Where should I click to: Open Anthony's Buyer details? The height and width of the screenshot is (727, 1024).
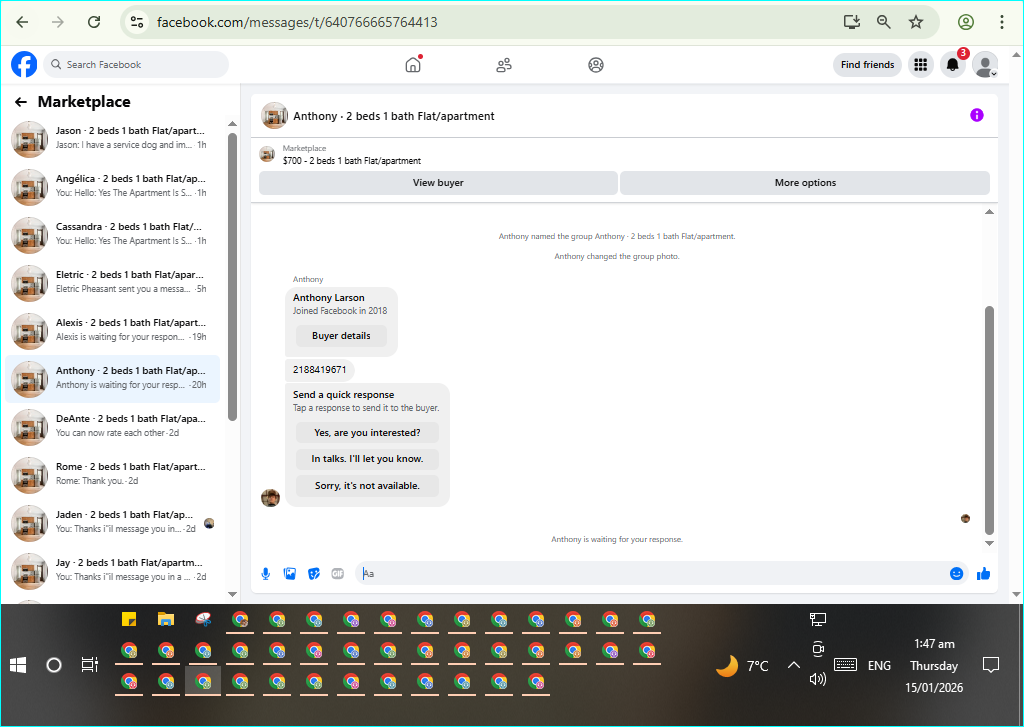tap(341, 336)
